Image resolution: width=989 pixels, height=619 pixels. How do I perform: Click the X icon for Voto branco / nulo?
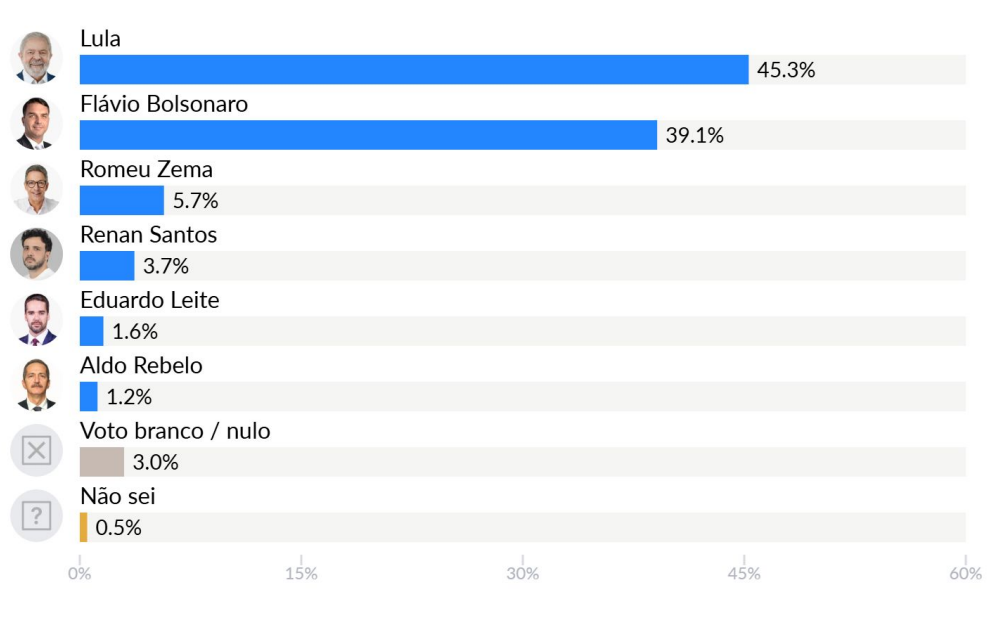tap(36, 450)
